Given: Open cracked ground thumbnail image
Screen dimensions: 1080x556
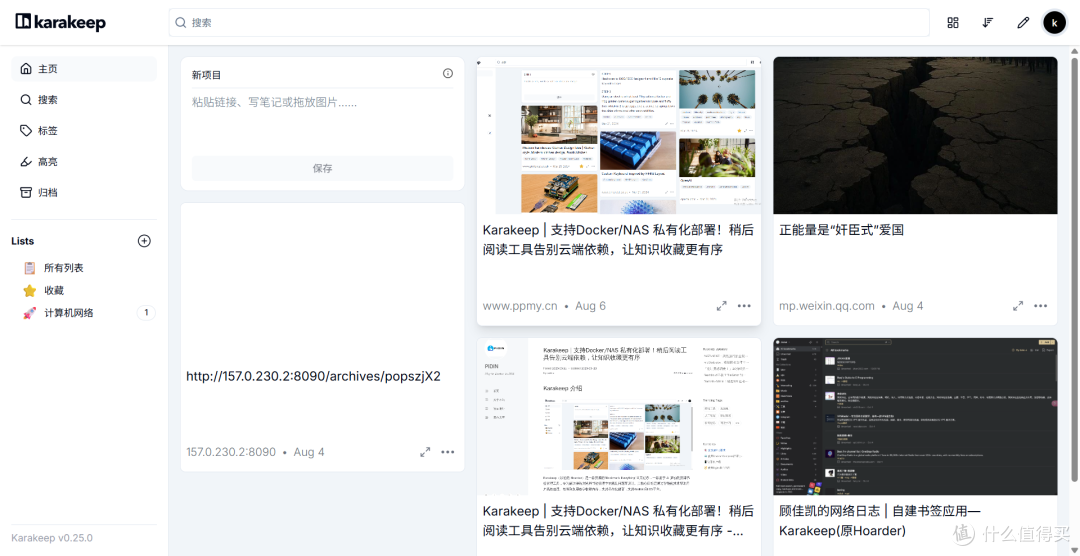Looking at the screenshot, I should click(915, 135).
